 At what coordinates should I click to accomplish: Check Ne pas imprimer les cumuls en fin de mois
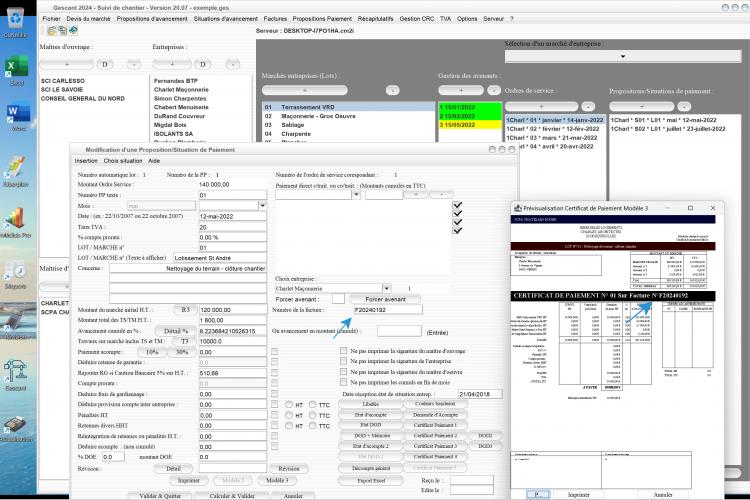point(343,382)
